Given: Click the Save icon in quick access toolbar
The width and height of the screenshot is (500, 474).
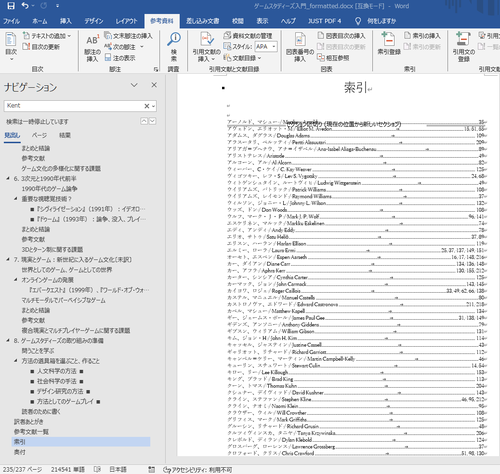Looking at the screenshot, I should 11,6.
